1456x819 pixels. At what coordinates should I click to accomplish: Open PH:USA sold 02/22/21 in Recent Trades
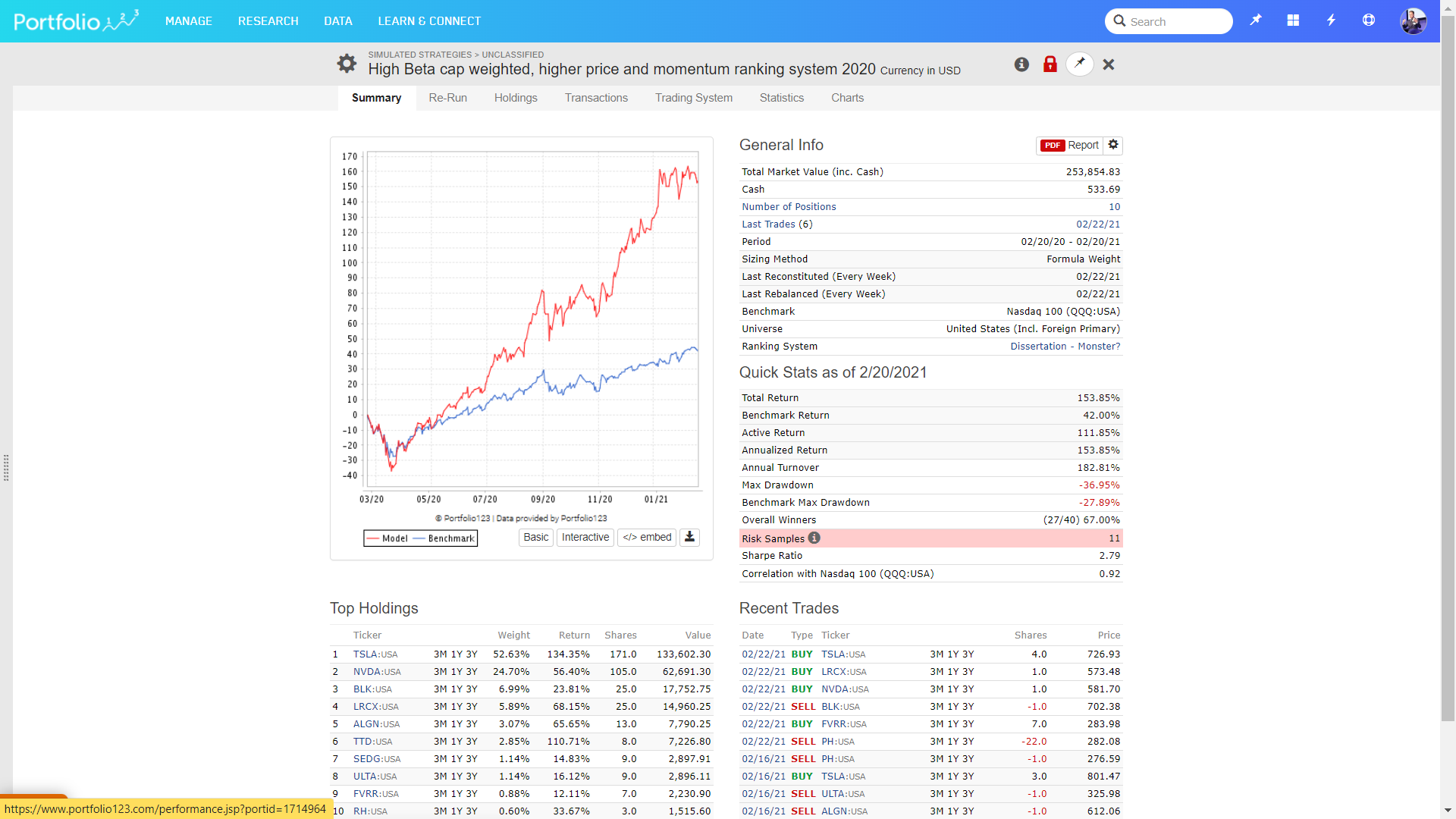coord(838,741)
